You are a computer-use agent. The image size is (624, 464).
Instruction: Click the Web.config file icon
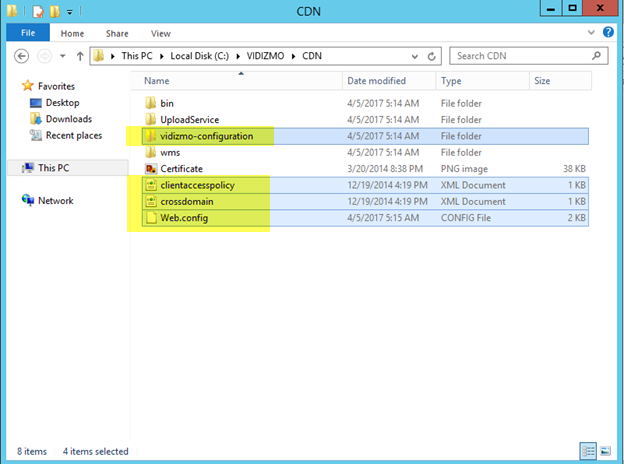coord(151,217)
